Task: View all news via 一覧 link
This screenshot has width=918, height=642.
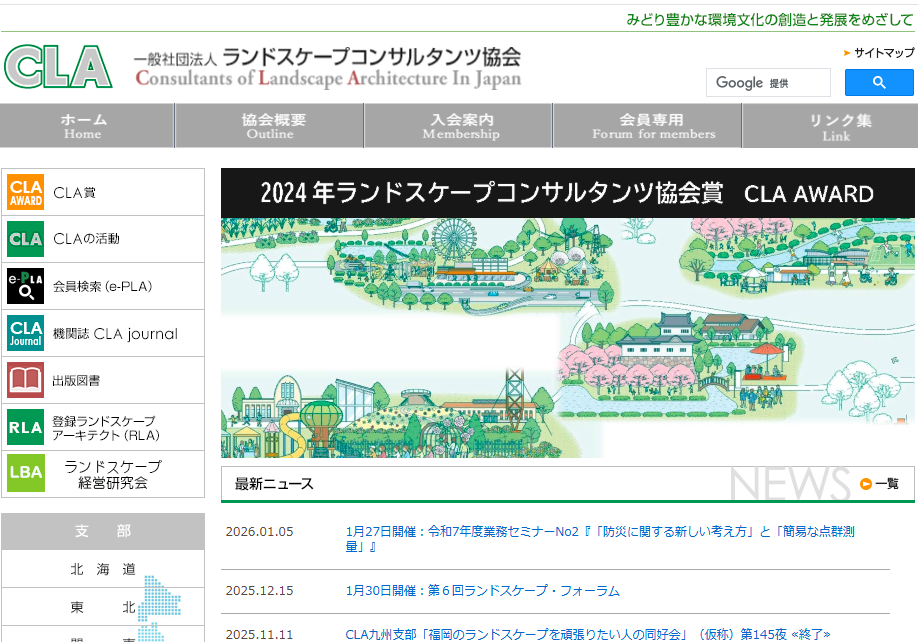Action: (x=880, y=484)
